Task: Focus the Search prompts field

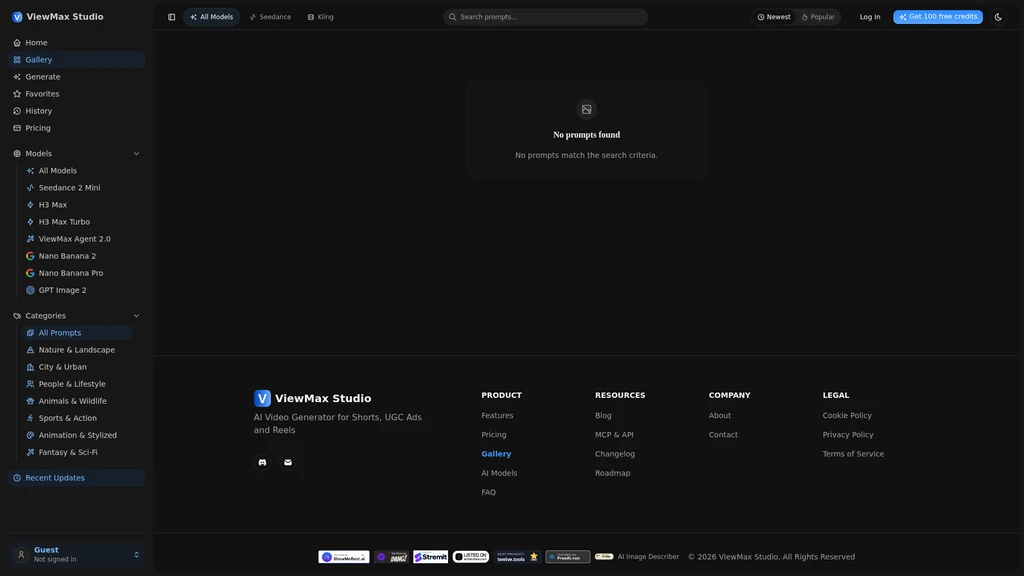Action: coord(545,17)
